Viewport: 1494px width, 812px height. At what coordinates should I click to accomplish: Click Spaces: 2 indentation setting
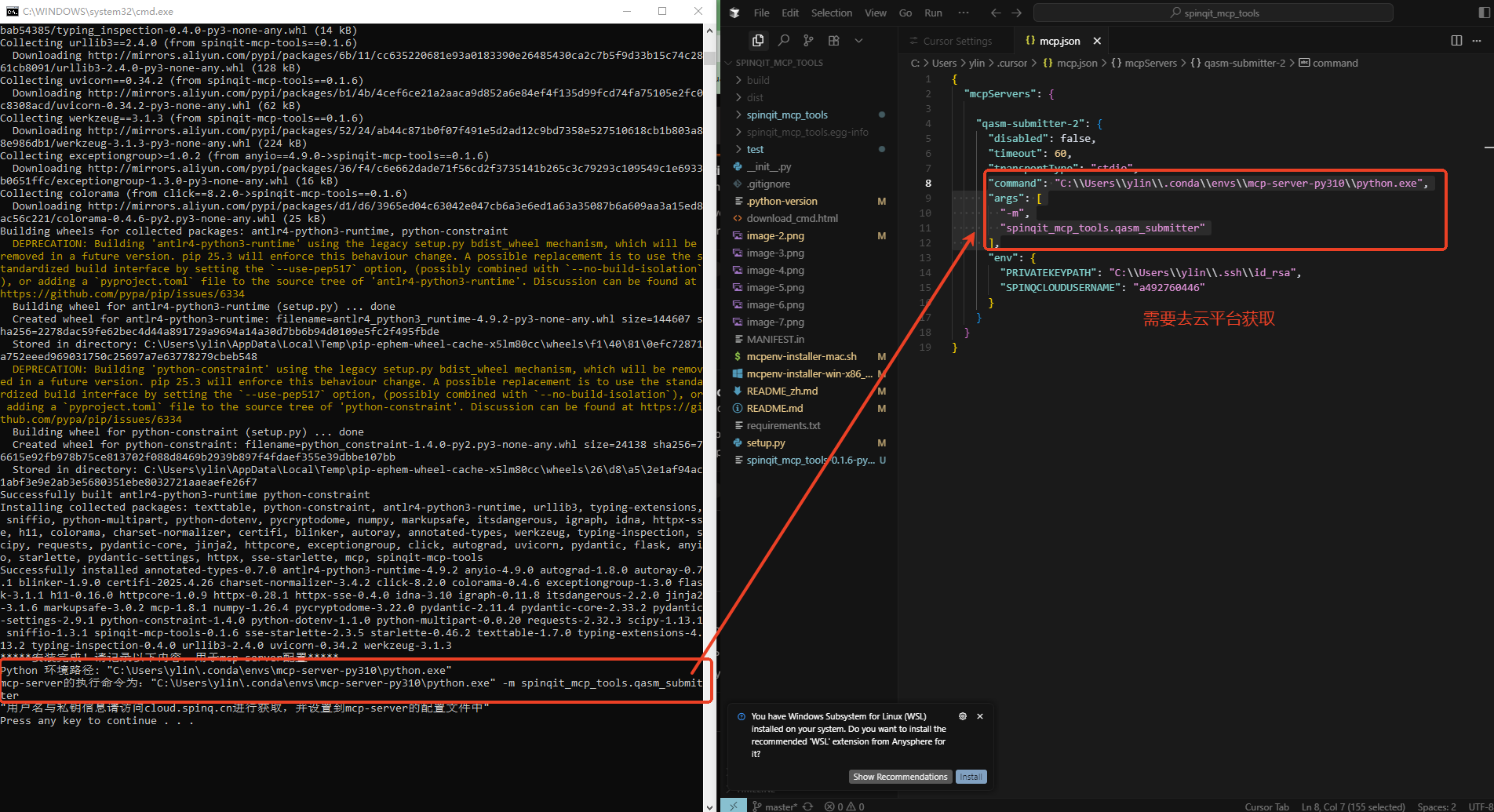1436,807
